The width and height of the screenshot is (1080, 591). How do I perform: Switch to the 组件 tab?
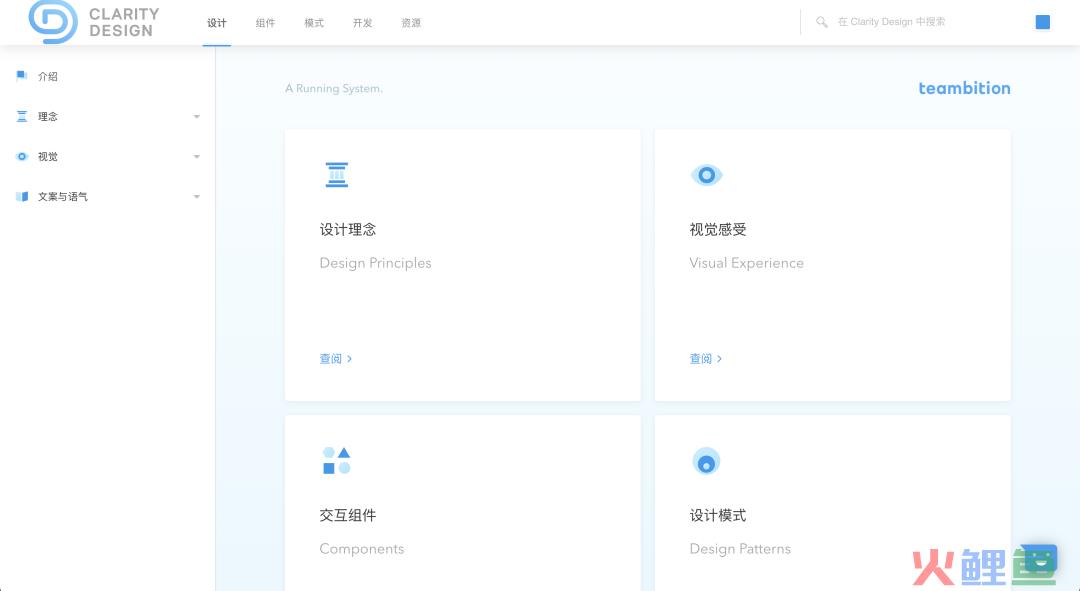265,23
